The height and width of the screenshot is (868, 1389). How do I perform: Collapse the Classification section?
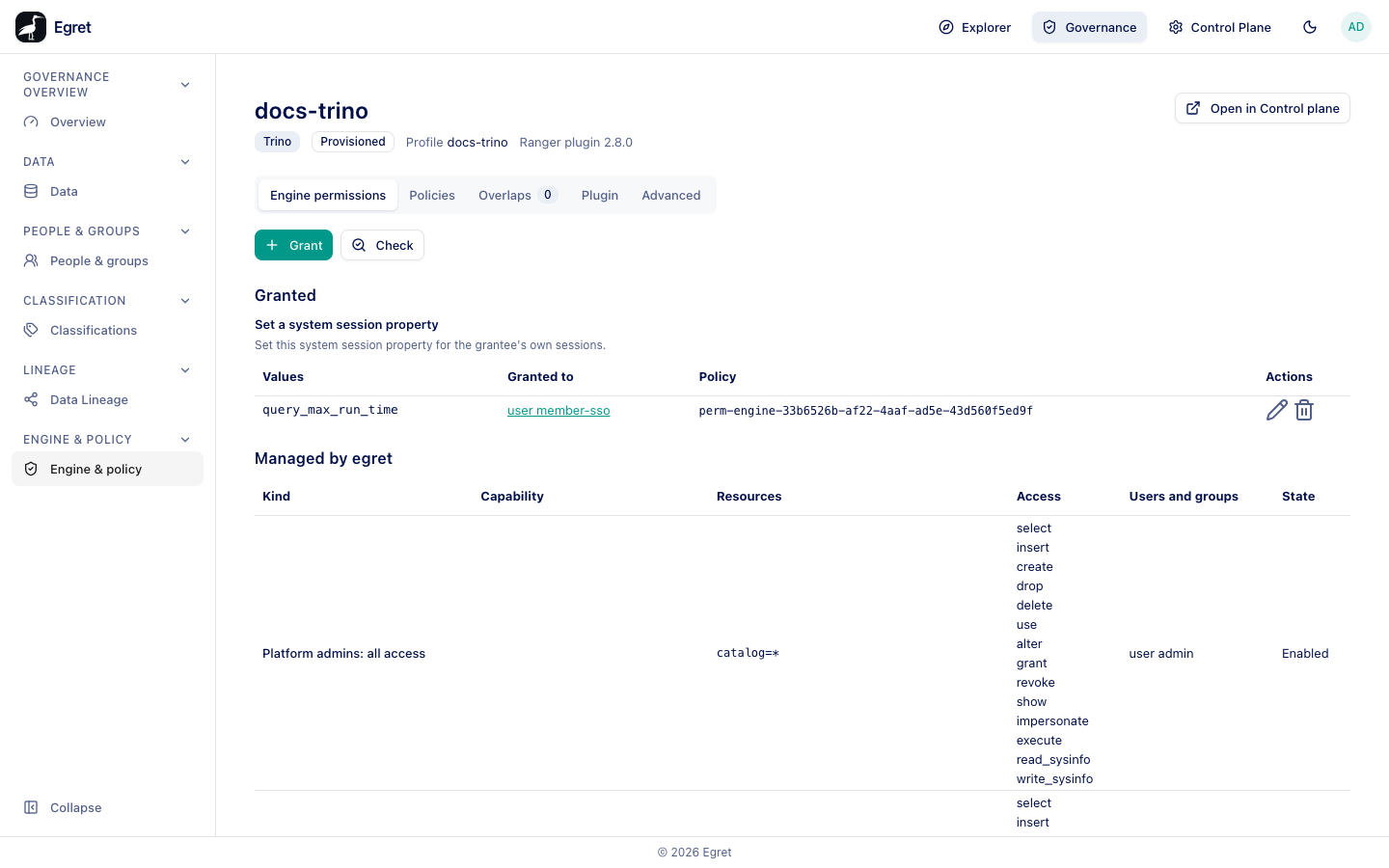click(185, 301)
